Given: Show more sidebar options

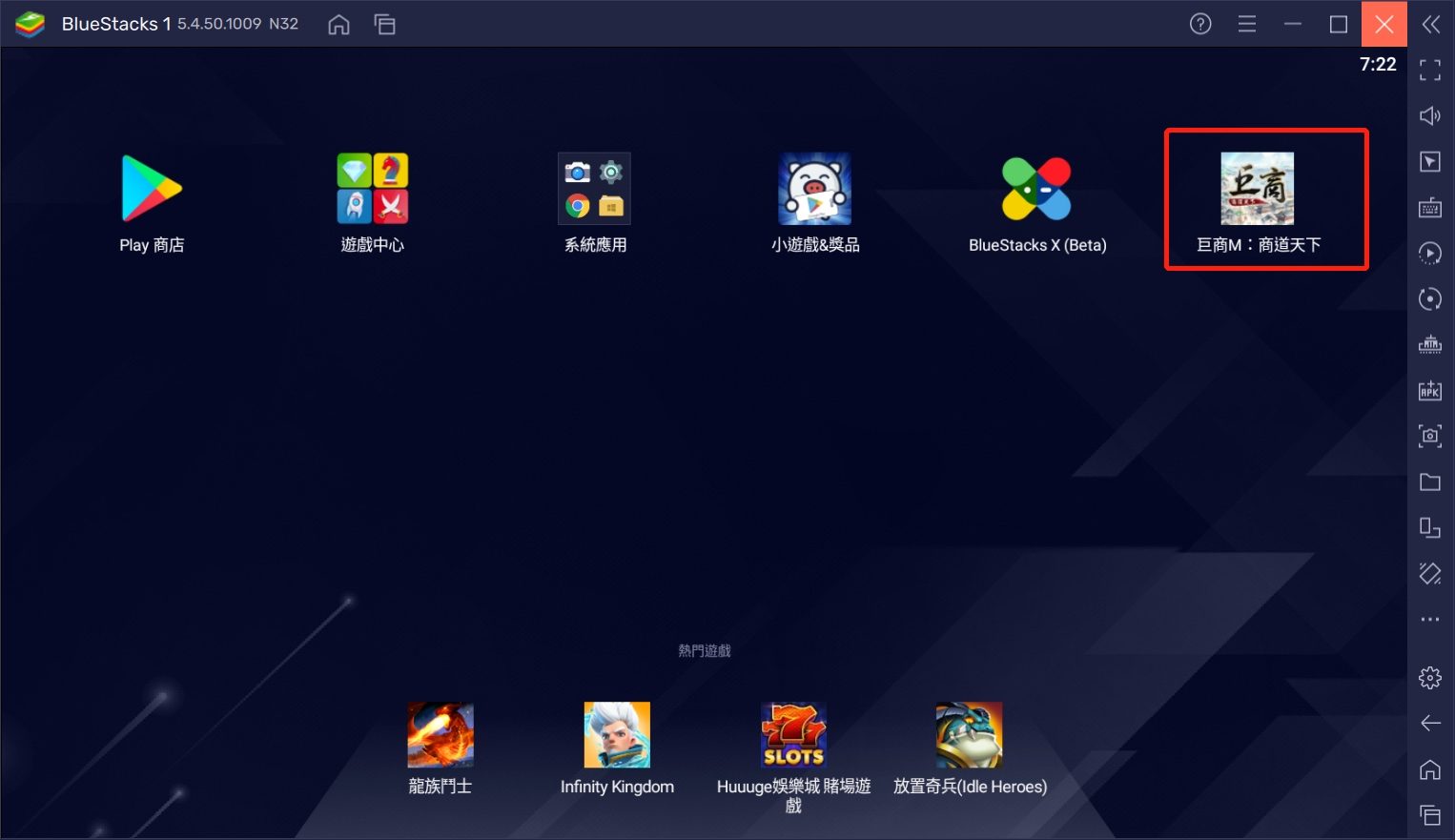Looking at the screenshot, I should coord(1430,619).
